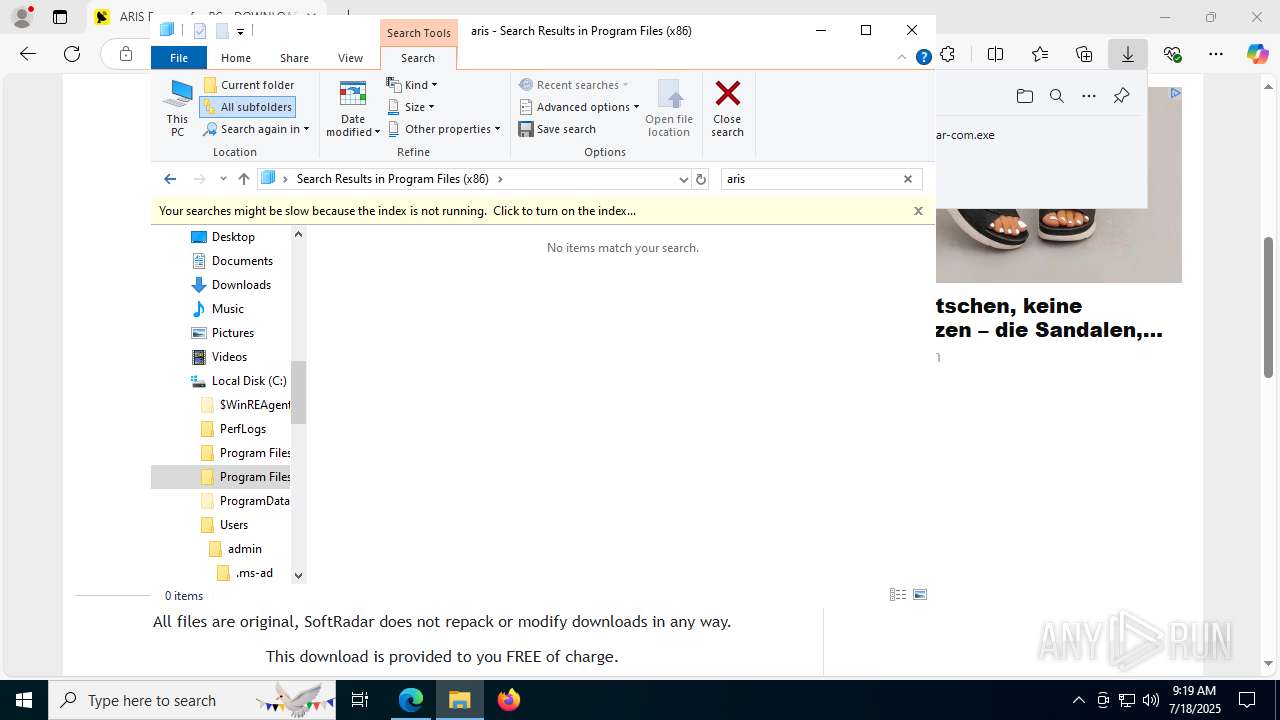Viewport: 1280px width, 720px height.
Task: Dismiss the yellow index warning bar
Action: [918, 211]
